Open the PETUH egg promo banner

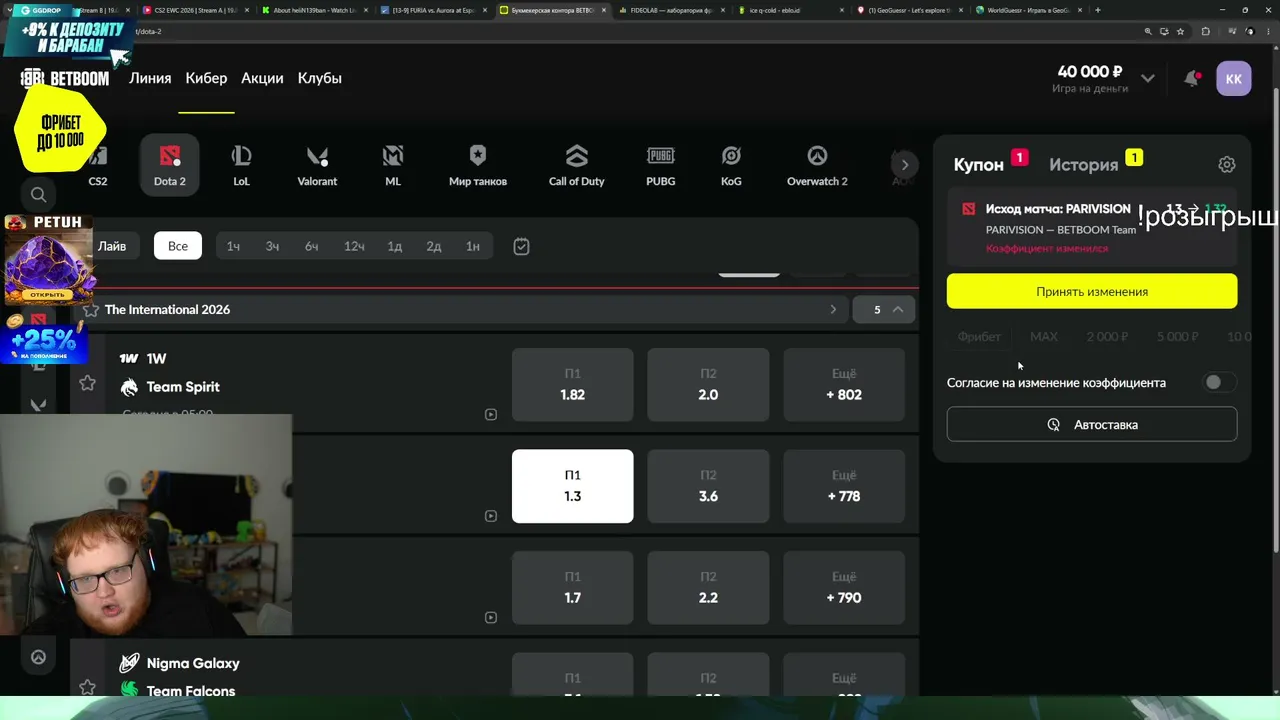49,260
